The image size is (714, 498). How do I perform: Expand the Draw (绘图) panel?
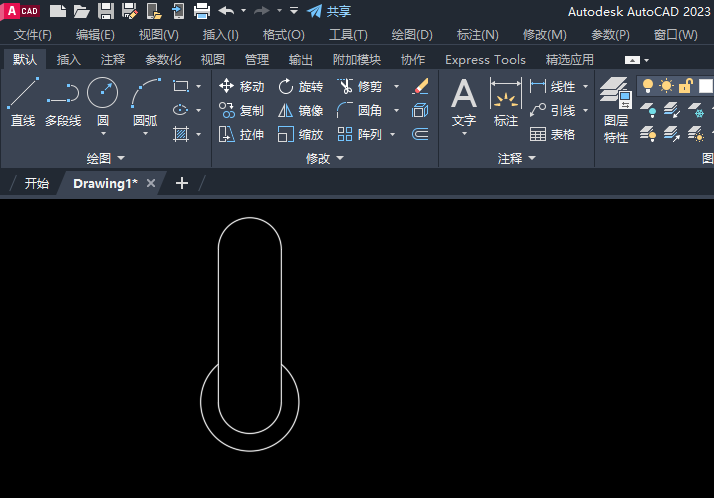105,158
